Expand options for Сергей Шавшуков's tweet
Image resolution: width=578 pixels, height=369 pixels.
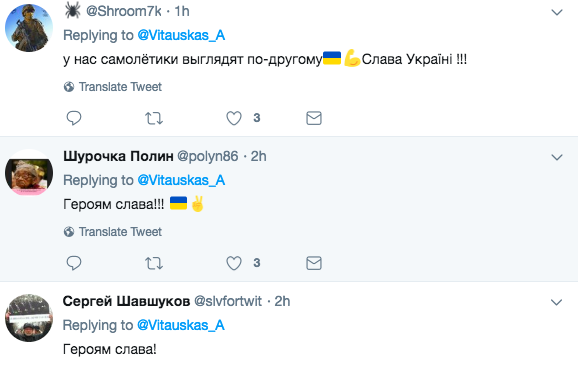pos(557,302)
